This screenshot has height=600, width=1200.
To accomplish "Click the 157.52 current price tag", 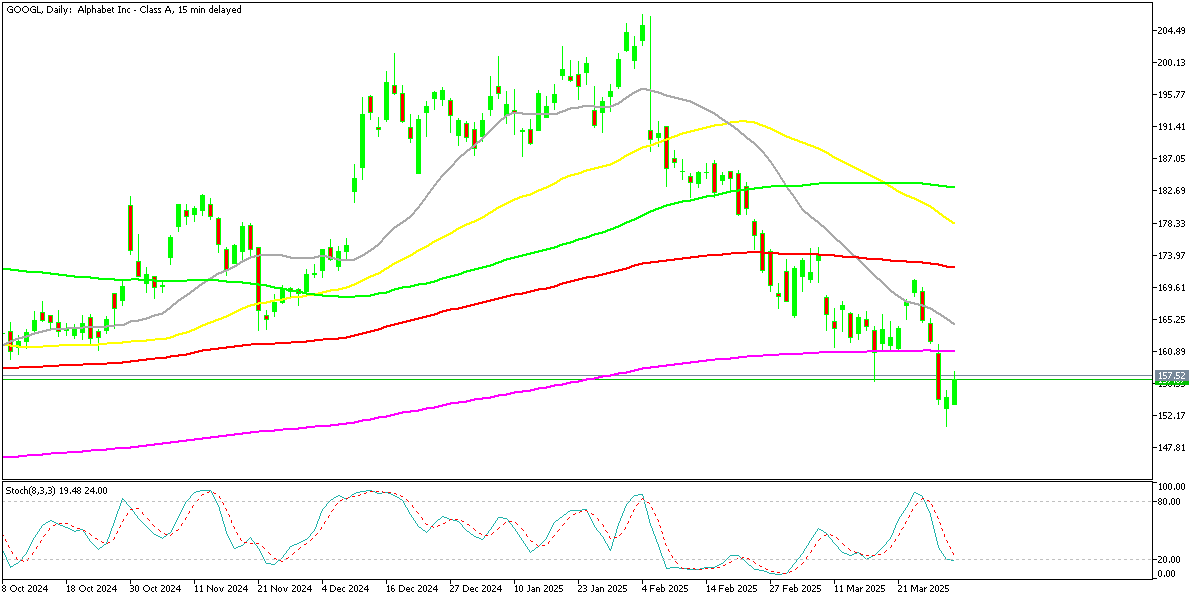I will [1172, 375].
